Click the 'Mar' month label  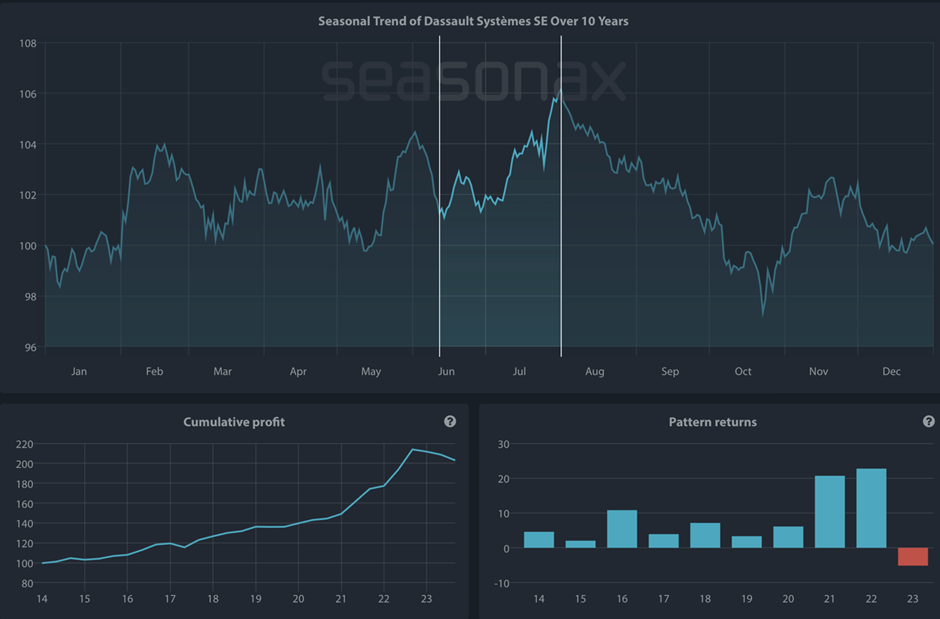coord(222,372)
